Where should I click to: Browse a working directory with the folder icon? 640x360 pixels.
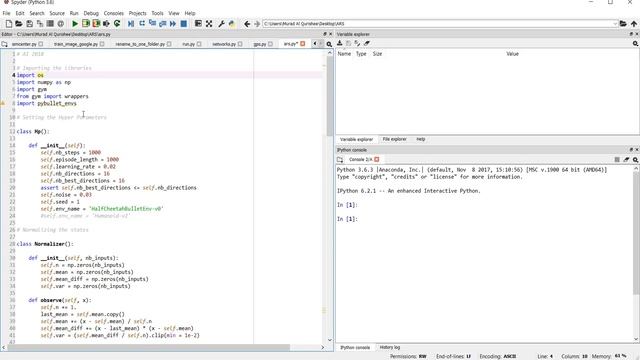(623, 24)
